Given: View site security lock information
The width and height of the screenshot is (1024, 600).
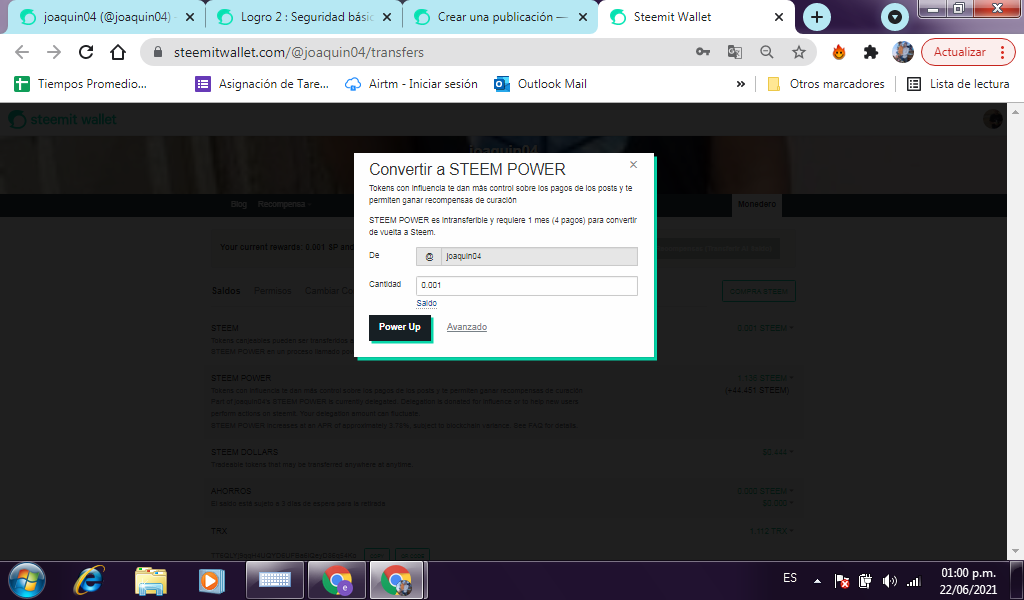Looking at the screenshot, I should pos(157,52).
